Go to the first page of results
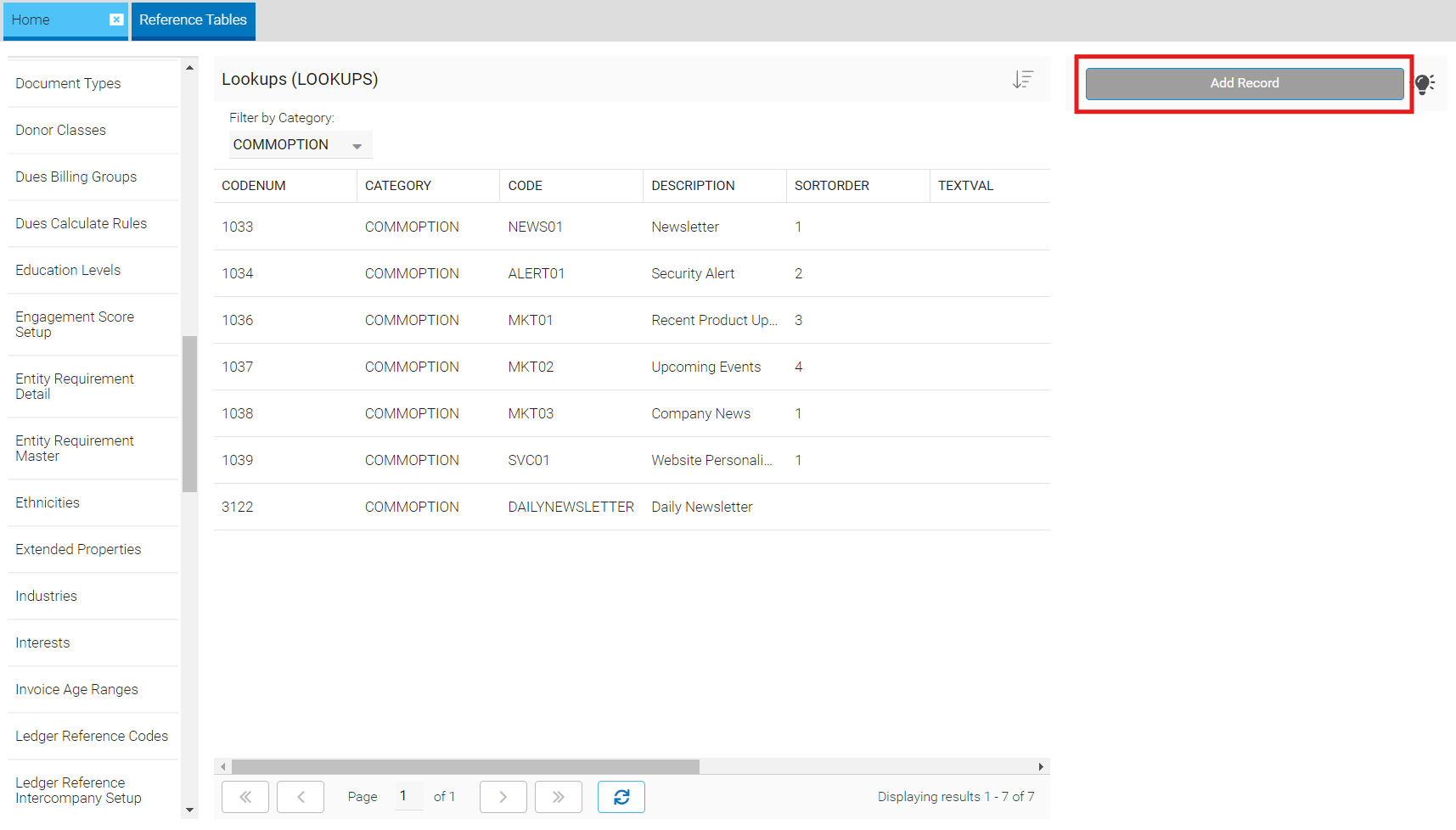This screenshot has width=1456, height=830. [x=245, y=797]
